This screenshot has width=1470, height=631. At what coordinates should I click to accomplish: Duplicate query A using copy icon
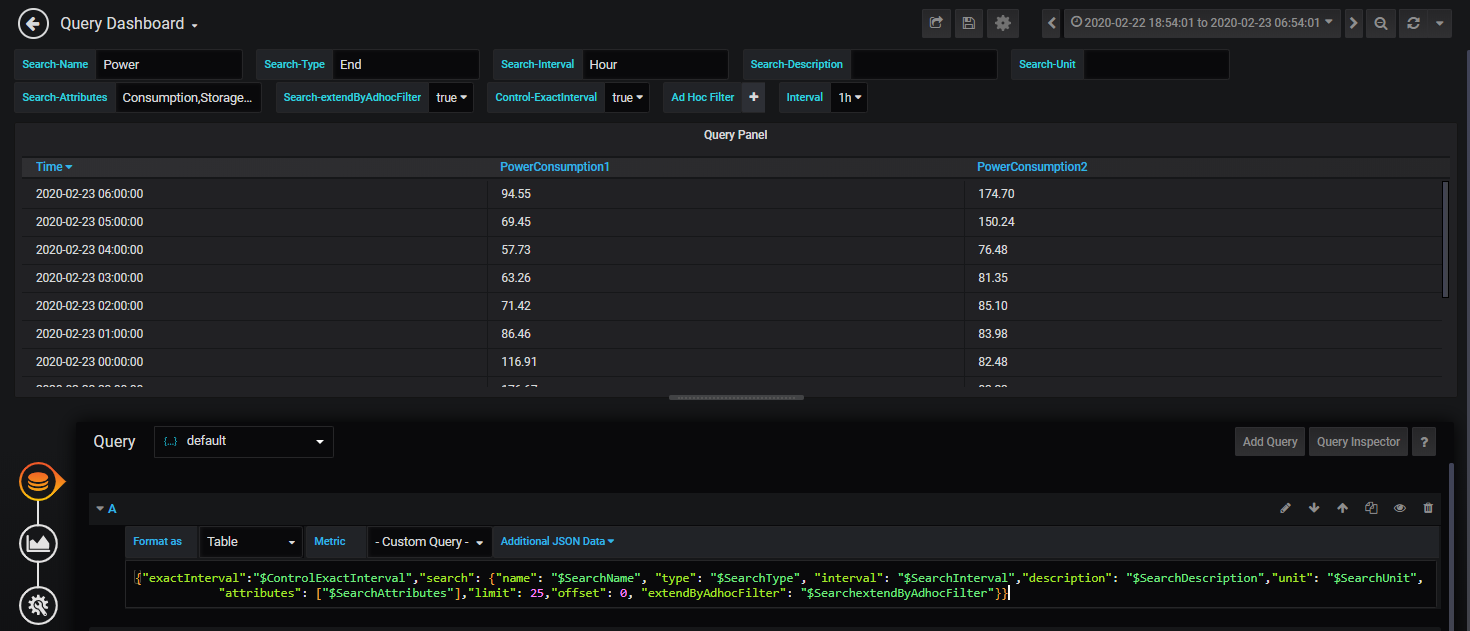(x=1371, y=508)
